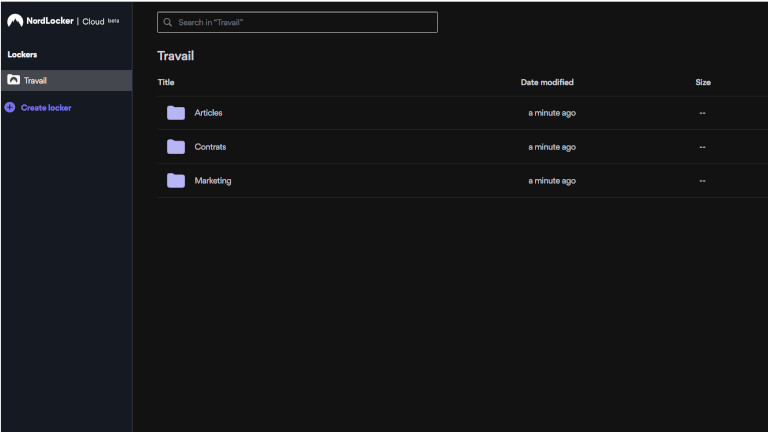Click the Articles folder icon
The image size is (768, 432).
coord(176,113)
